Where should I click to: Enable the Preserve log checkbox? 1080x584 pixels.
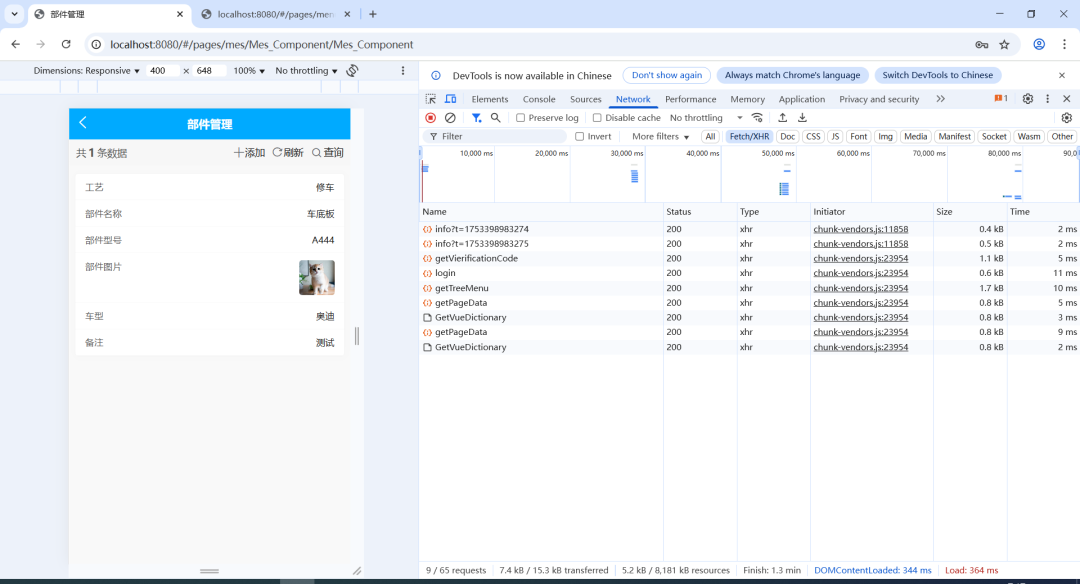pyautogui.click(x=521, y=118)
